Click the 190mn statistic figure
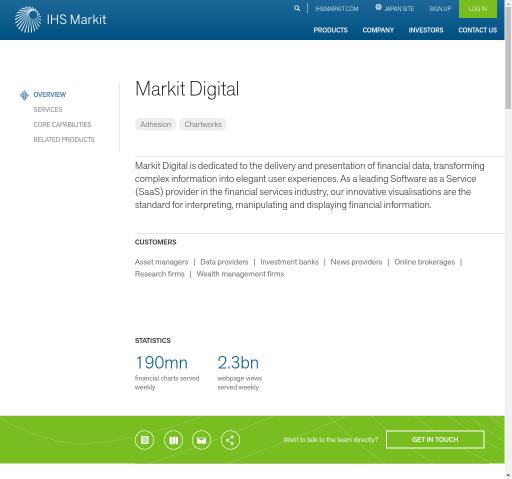 pyautogui.click(x=162, y=363)
